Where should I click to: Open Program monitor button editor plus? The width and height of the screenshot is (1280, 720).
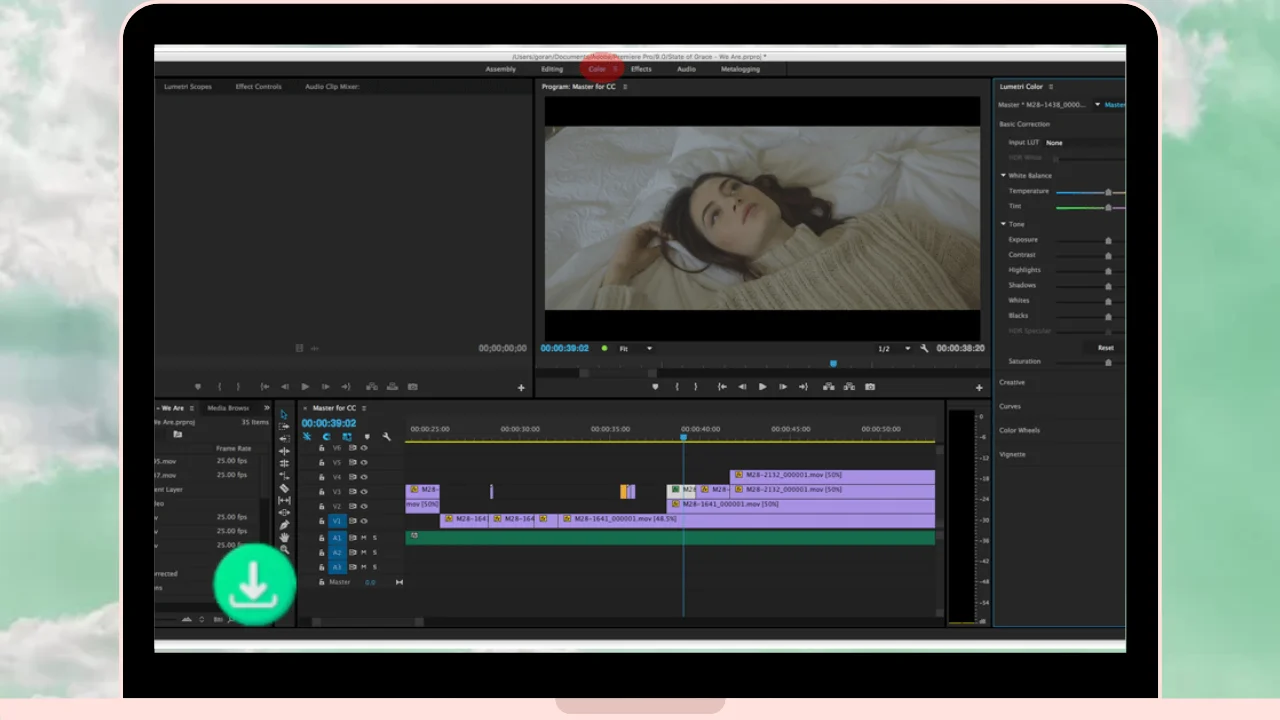979,388
